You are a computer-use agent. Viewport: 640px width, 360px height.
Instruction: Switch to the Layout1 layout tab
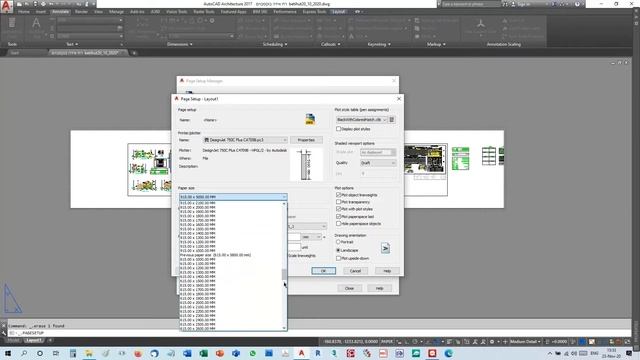33,340
